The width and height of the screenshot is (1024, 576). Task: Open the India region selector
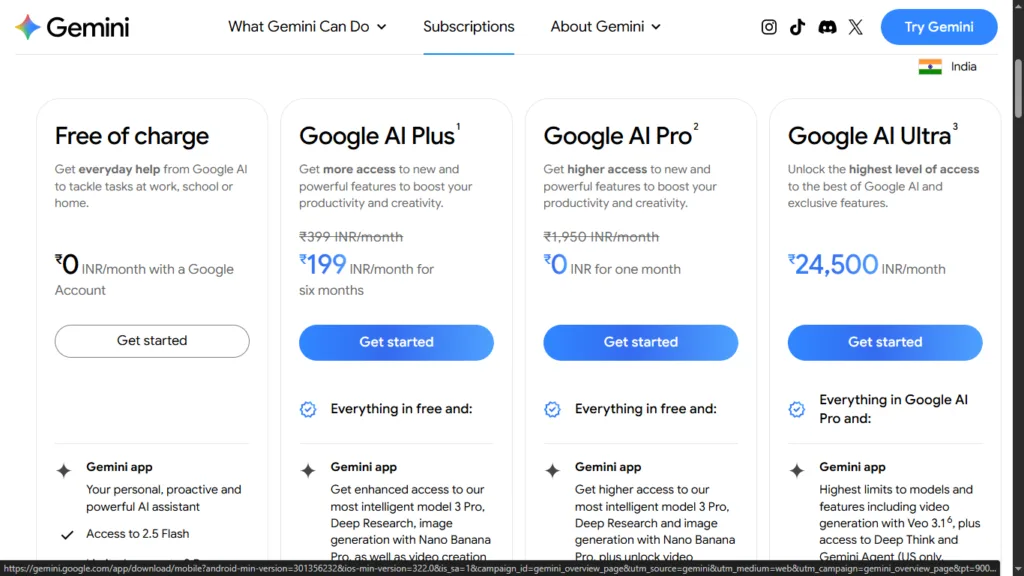tap(947, 66)
